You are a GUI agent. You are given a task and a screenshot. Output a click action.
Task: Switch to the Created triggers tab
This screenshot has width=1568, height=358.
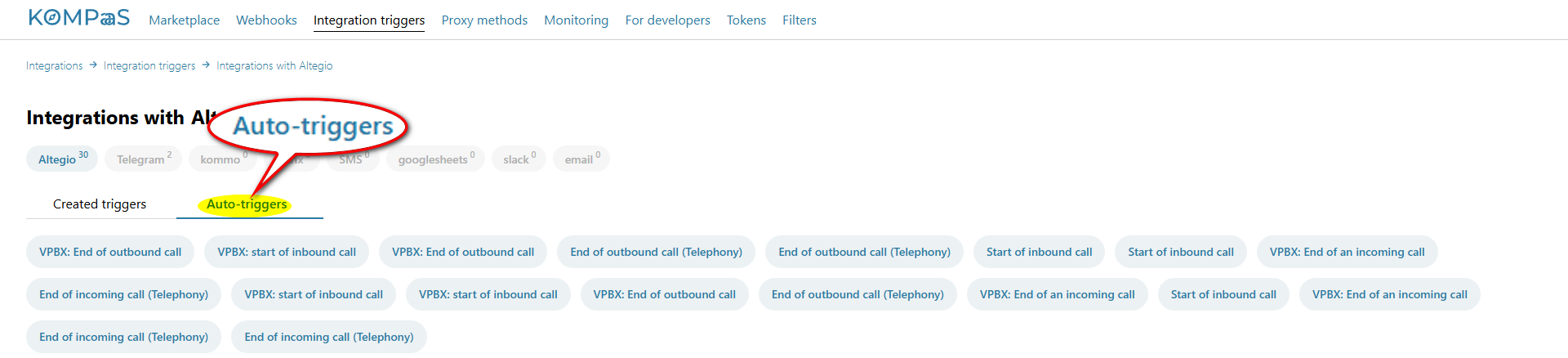[100, 204]
